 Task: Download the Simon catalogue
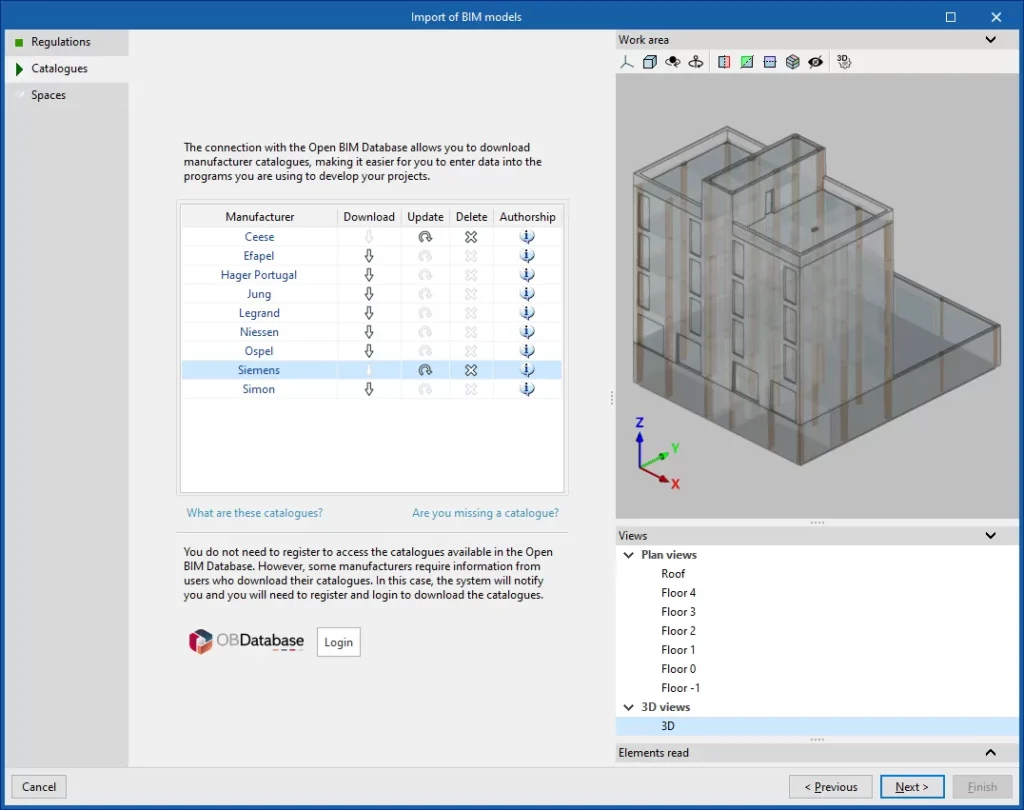click(369, 389)
